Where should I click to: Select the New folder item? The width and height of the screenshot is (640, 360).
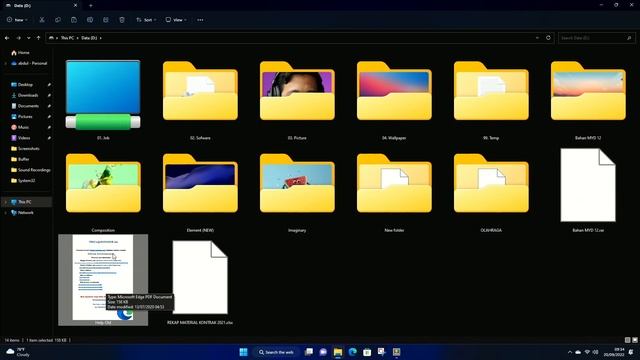(x=394, y=183)
